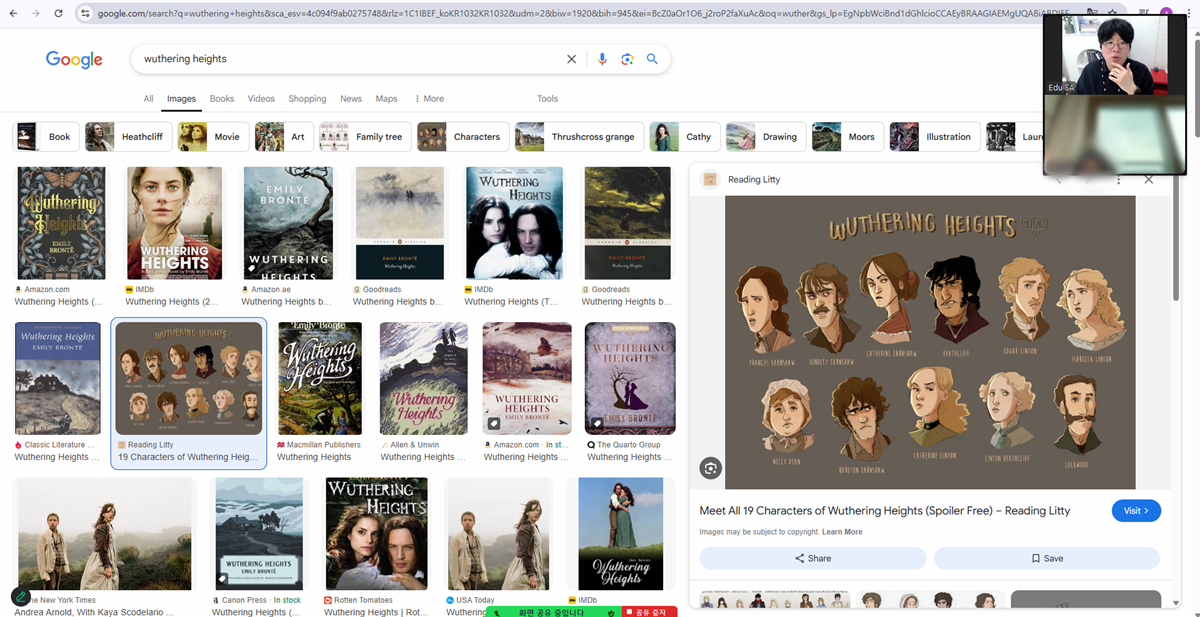Switch to the Videos tab

coord(261,99)
